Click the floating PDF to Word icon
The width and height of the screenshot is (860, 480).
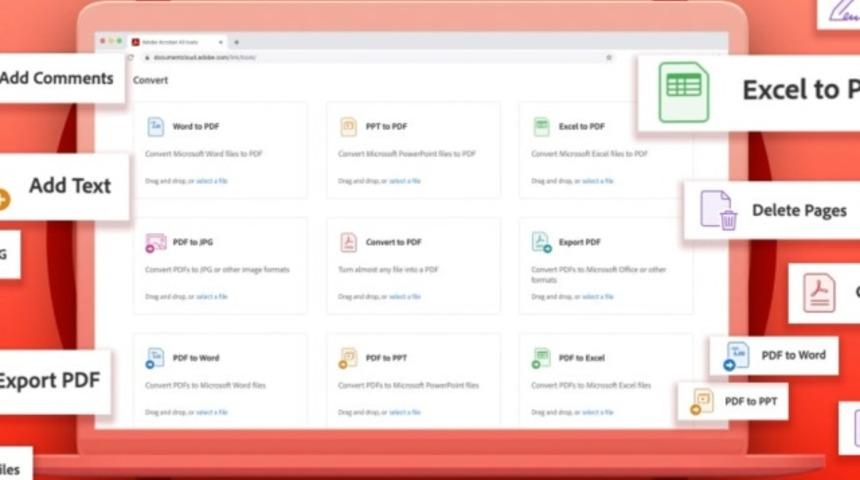pyautogui.click(x=737, y=356)
